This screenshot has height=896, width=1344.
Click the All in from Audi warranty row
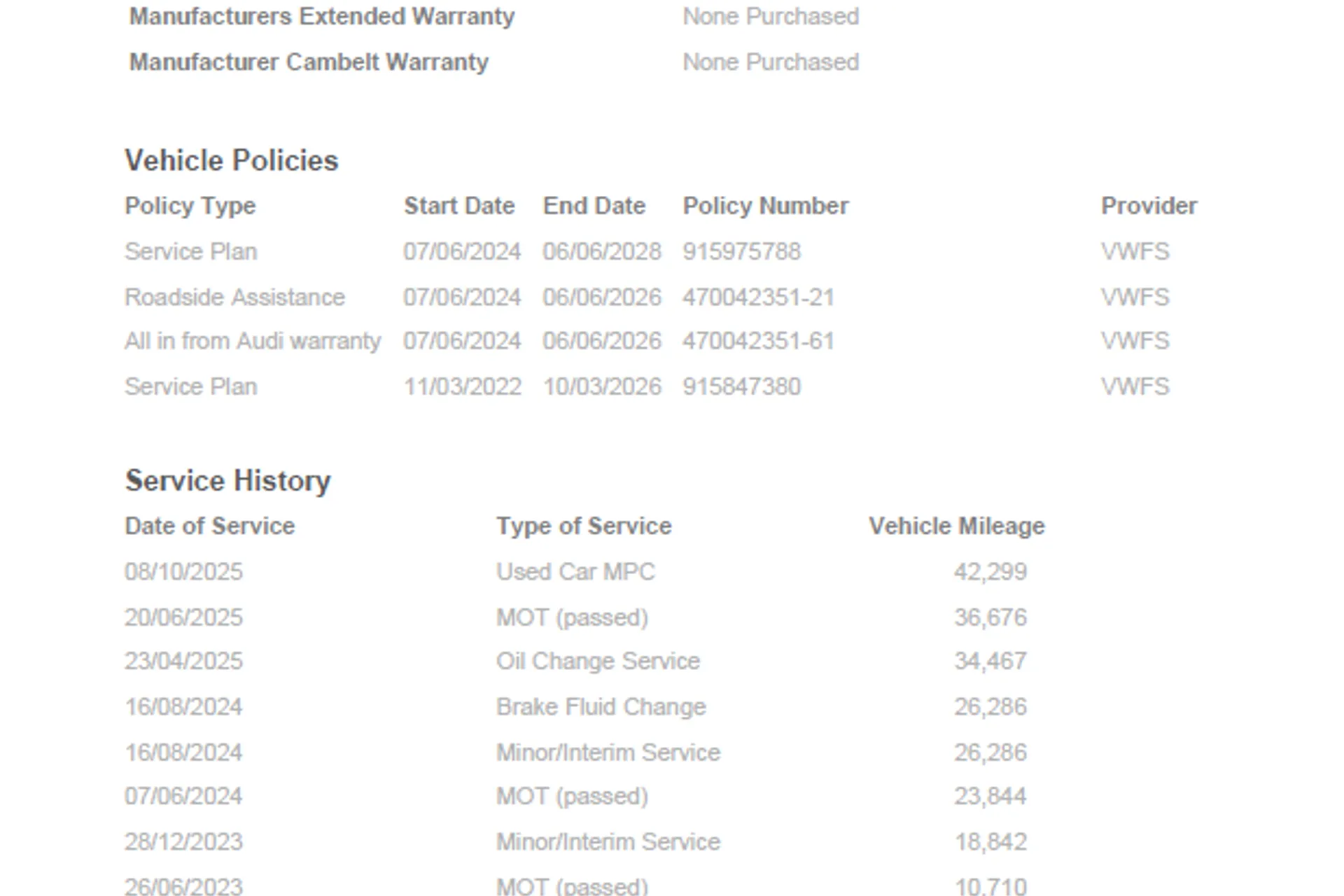point(253,341)
